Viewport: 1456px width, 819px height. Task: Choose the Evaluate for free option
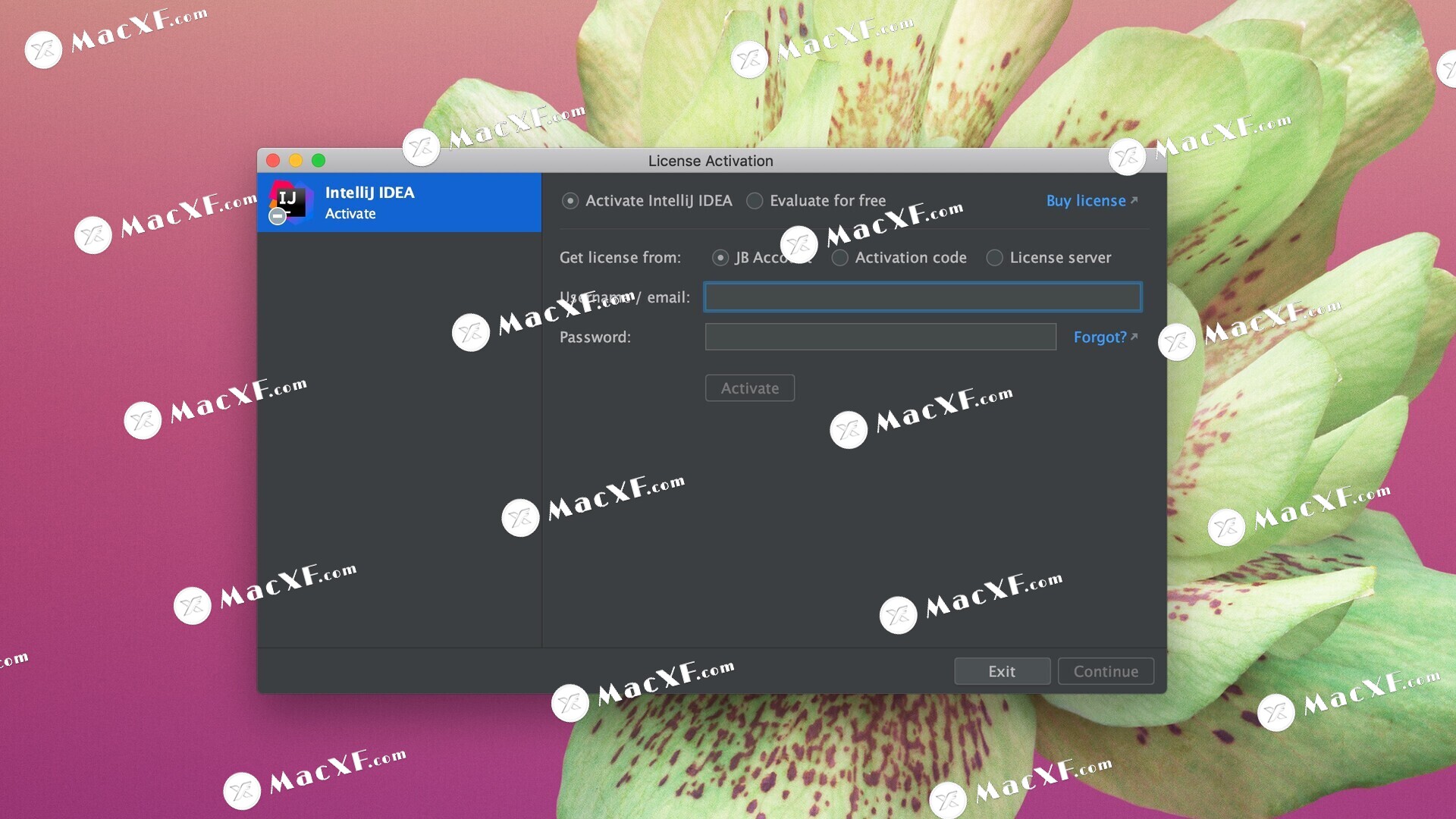click(x=755, y=201)
